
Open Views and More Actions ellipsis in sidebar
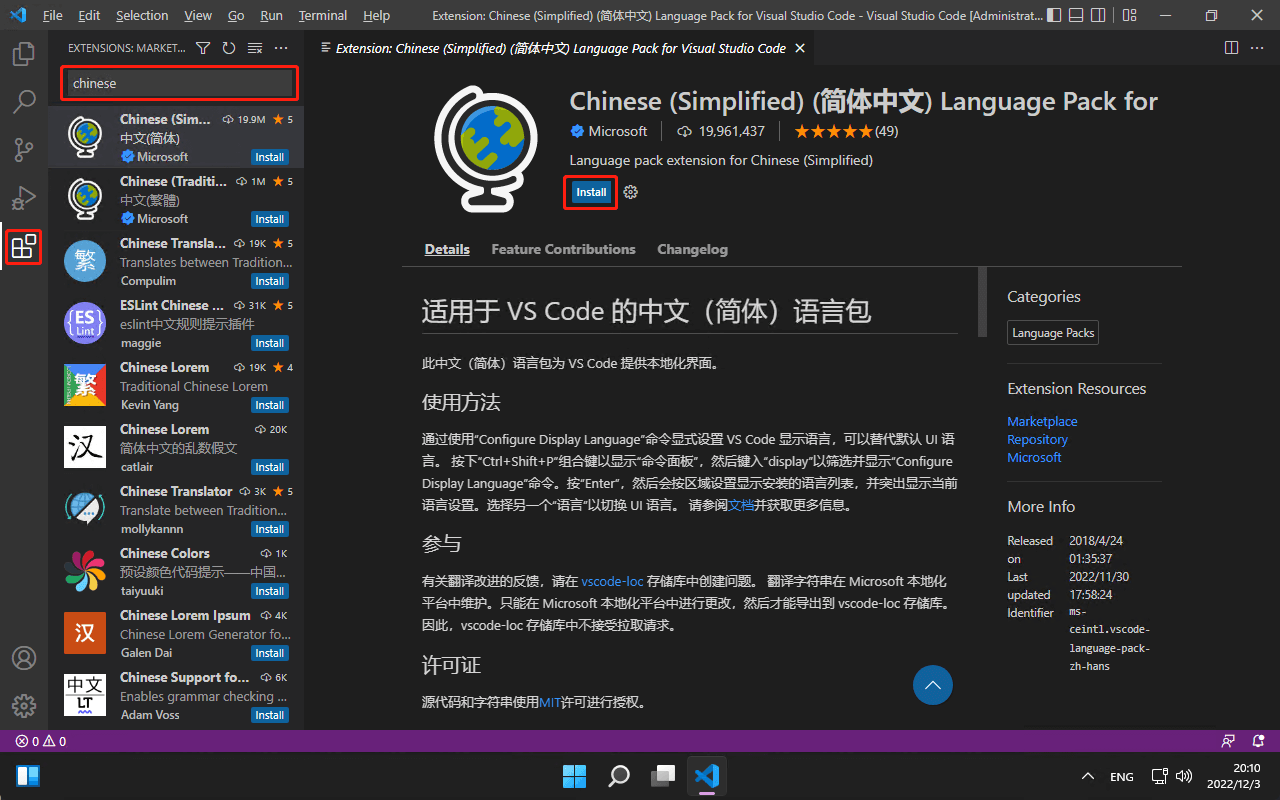tap(281, 48)
